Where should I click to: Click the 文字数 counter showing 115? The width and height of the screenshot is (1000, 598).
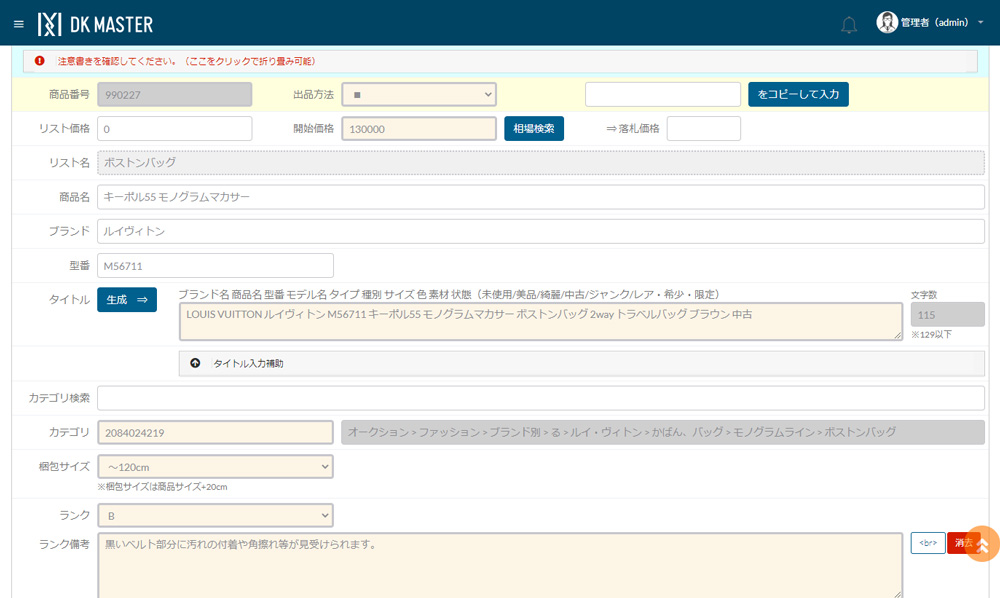tap(947, 315)
